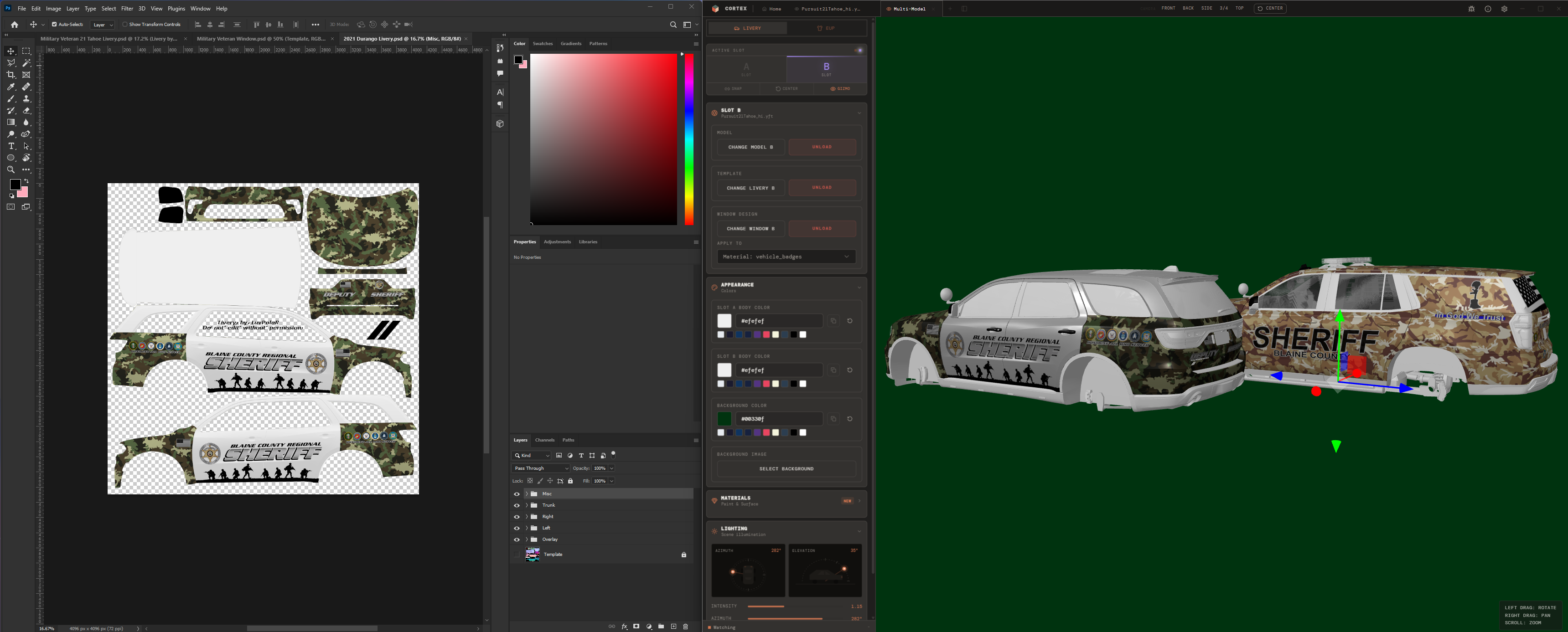1568x632 pixels.
Task: Unload the Window Design in Cortex
Action: tap(822, 229)
